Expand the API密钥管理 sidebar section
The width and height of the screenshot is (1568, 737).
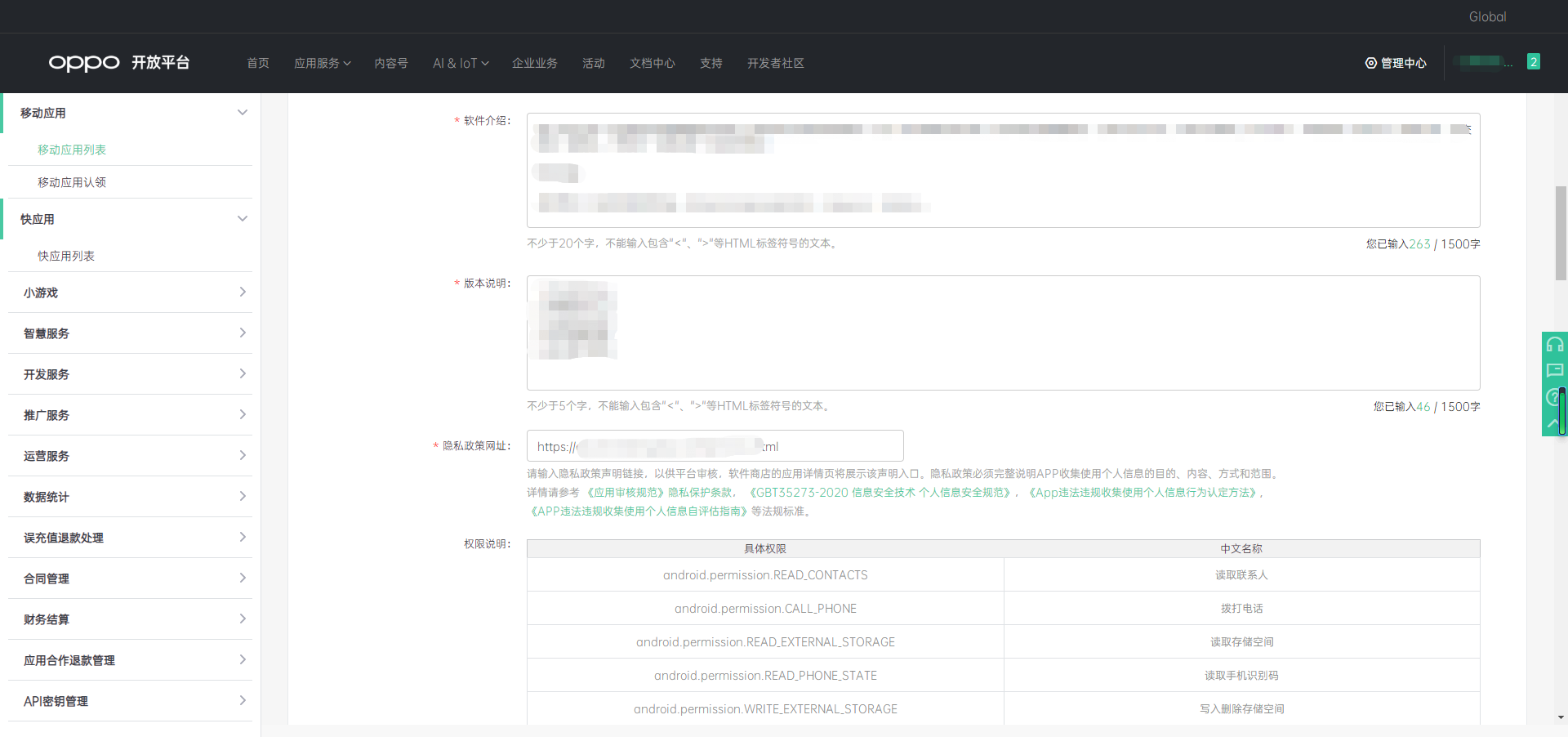(x=131, y=701)
